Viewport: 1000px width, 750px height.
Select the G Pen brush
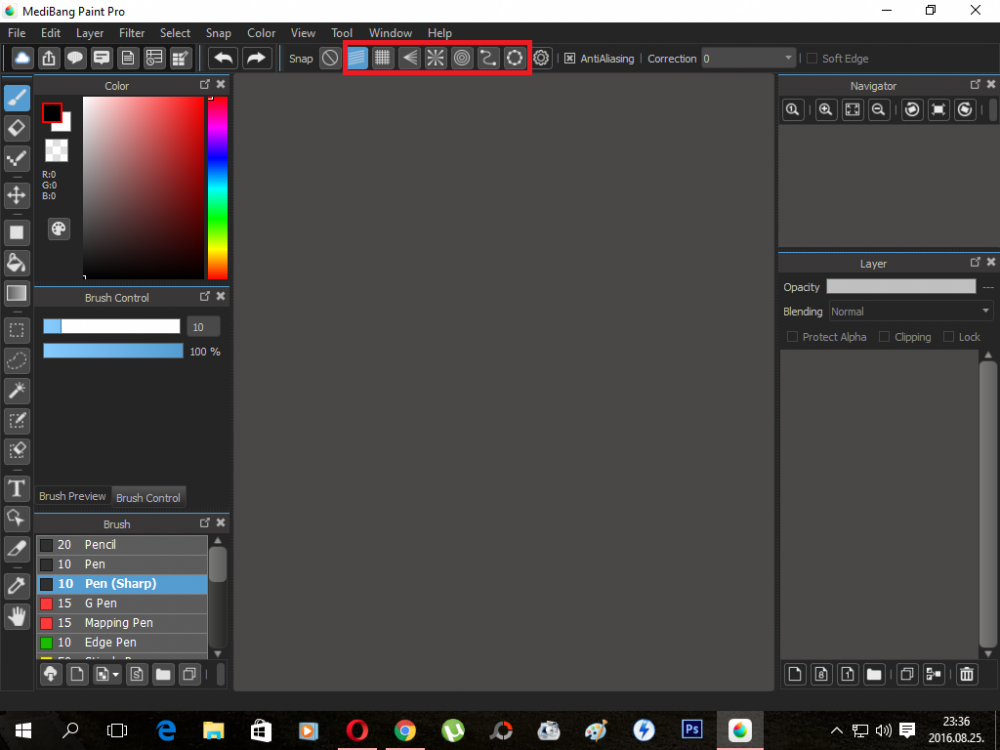[x=100, y=603]
